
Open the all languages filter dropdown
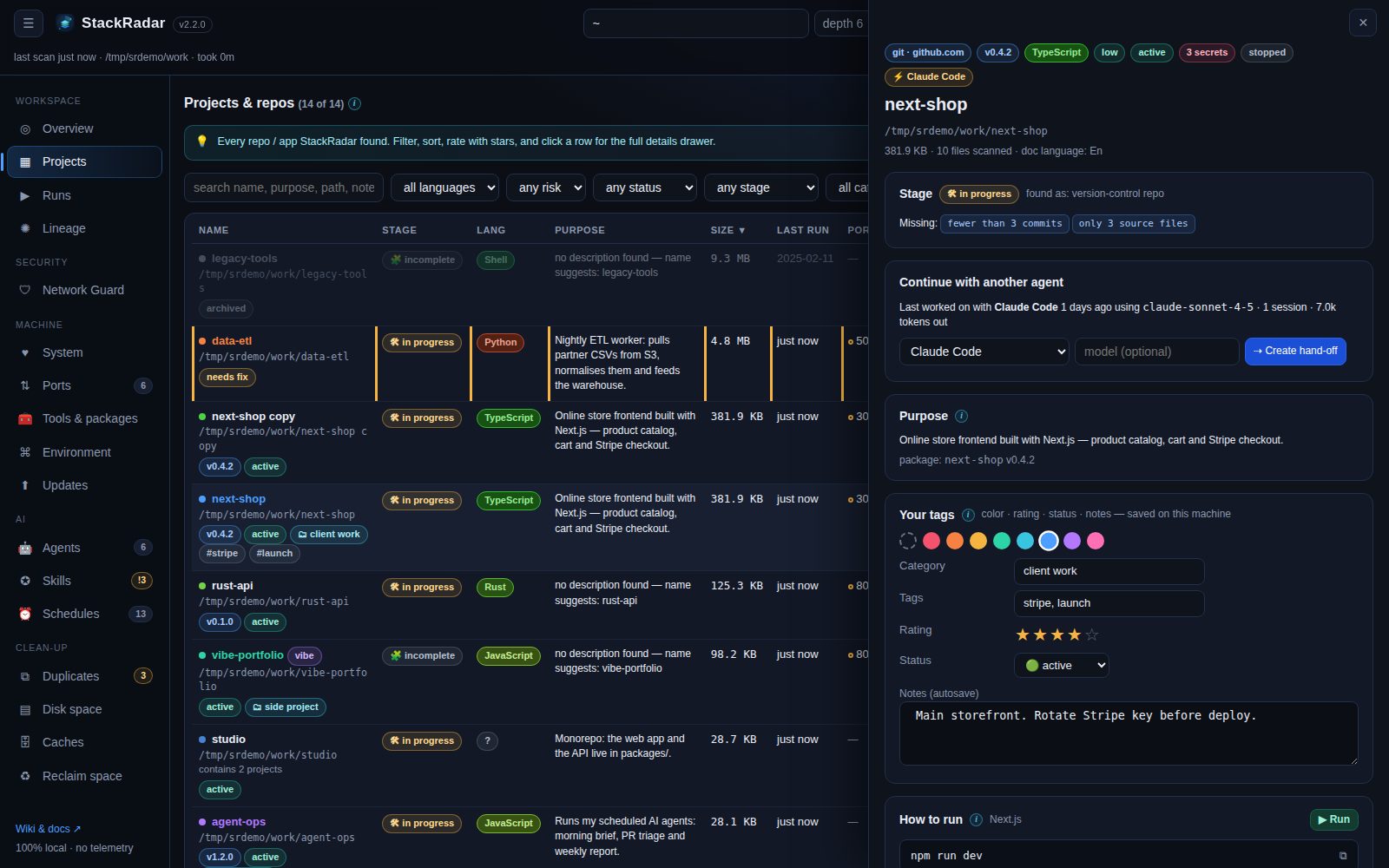(x=445, y=187)
